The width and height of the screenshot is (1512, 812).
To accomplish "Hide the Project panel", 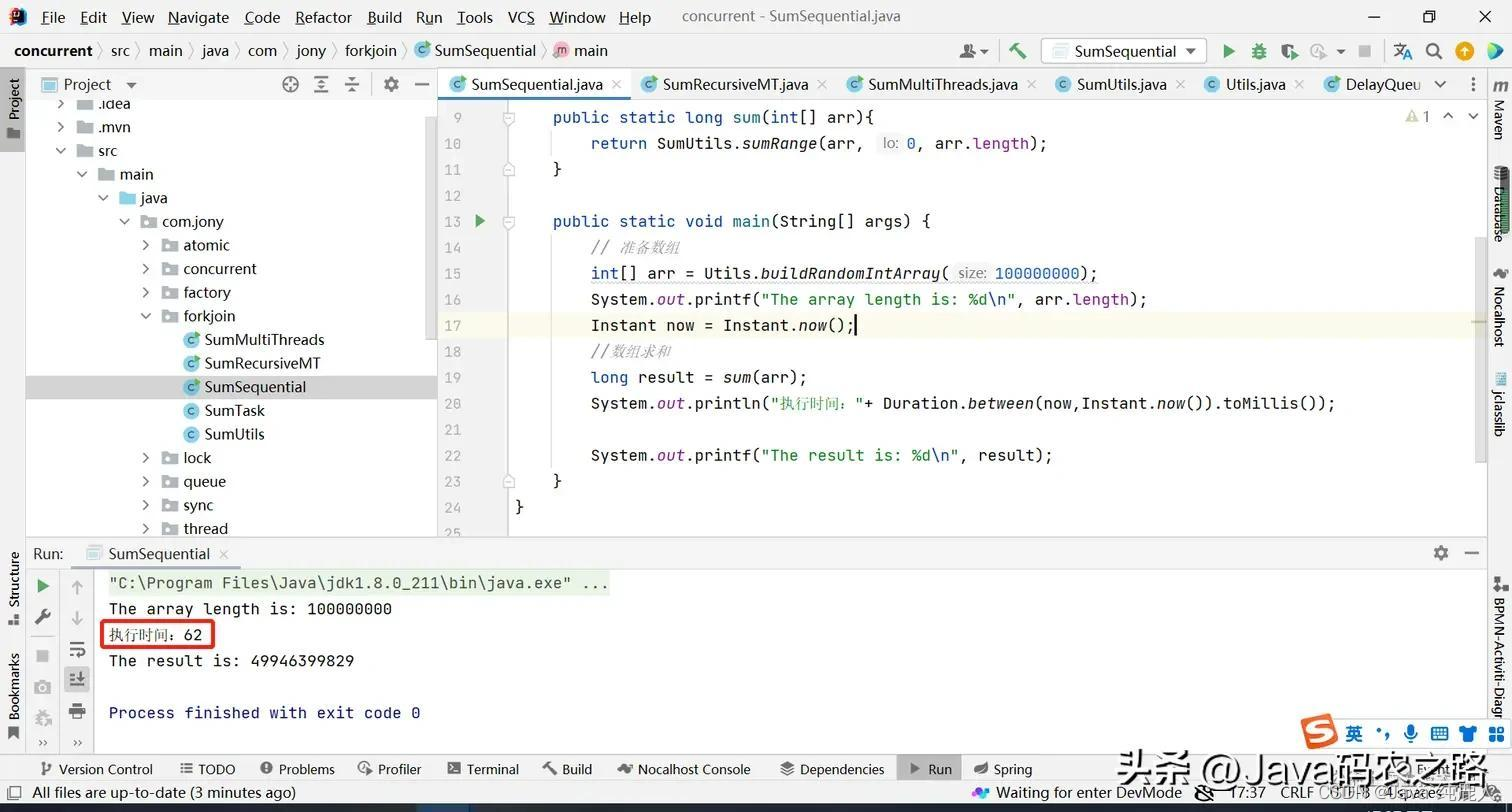I will 422,84.
